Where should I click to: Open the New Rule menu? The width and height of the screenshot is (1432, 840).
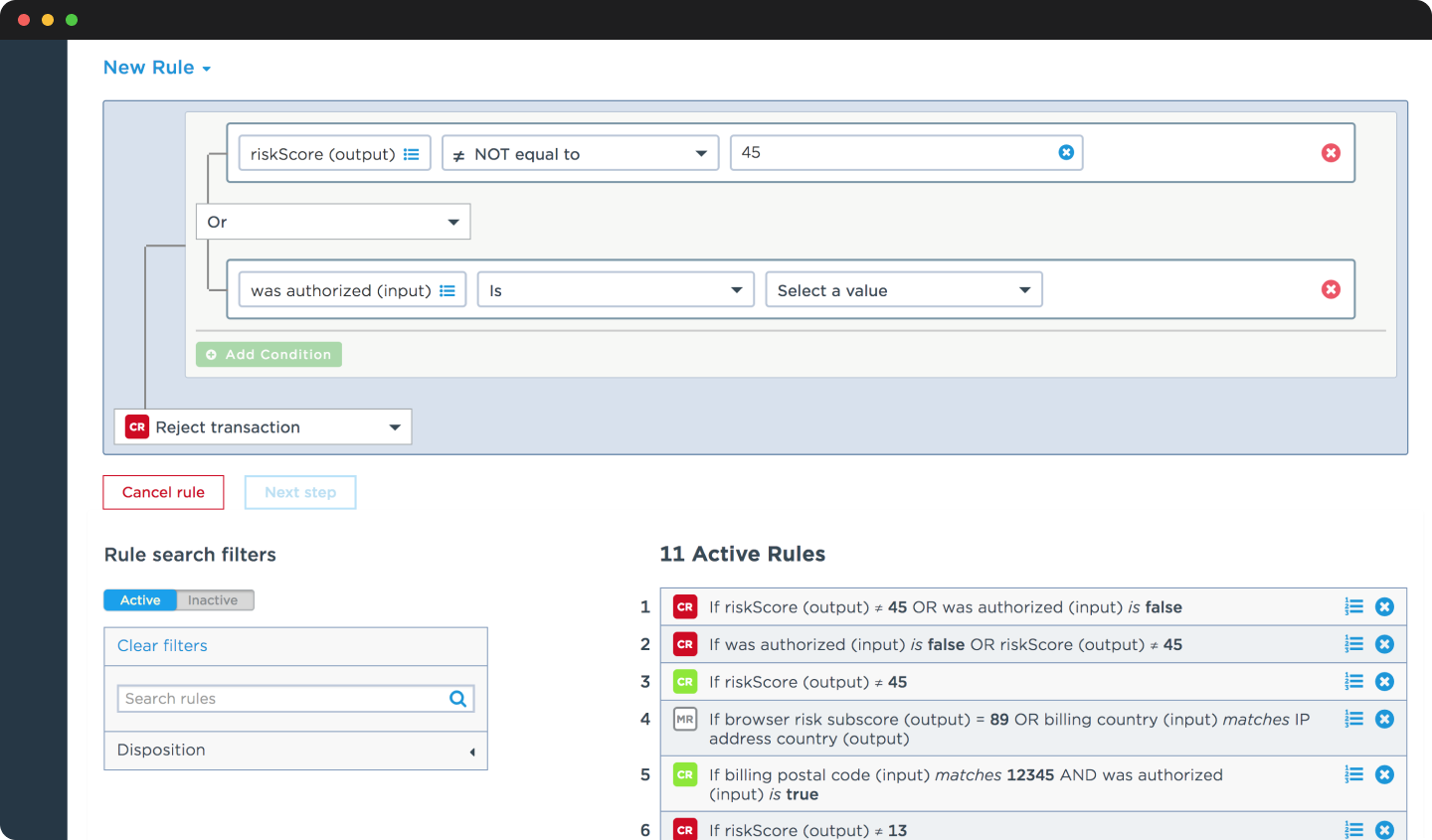(157, 68)
